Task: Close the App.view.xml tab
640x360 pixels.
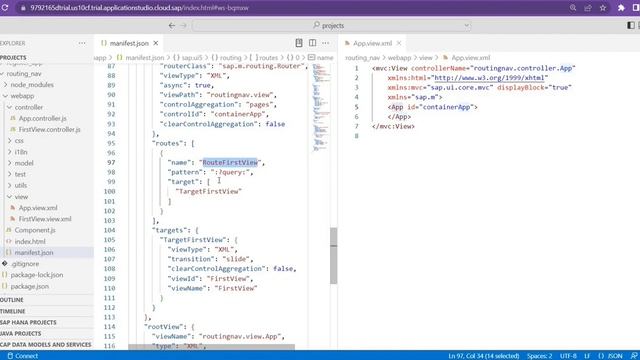Action: pyautogui.click(x=399, y=43)
